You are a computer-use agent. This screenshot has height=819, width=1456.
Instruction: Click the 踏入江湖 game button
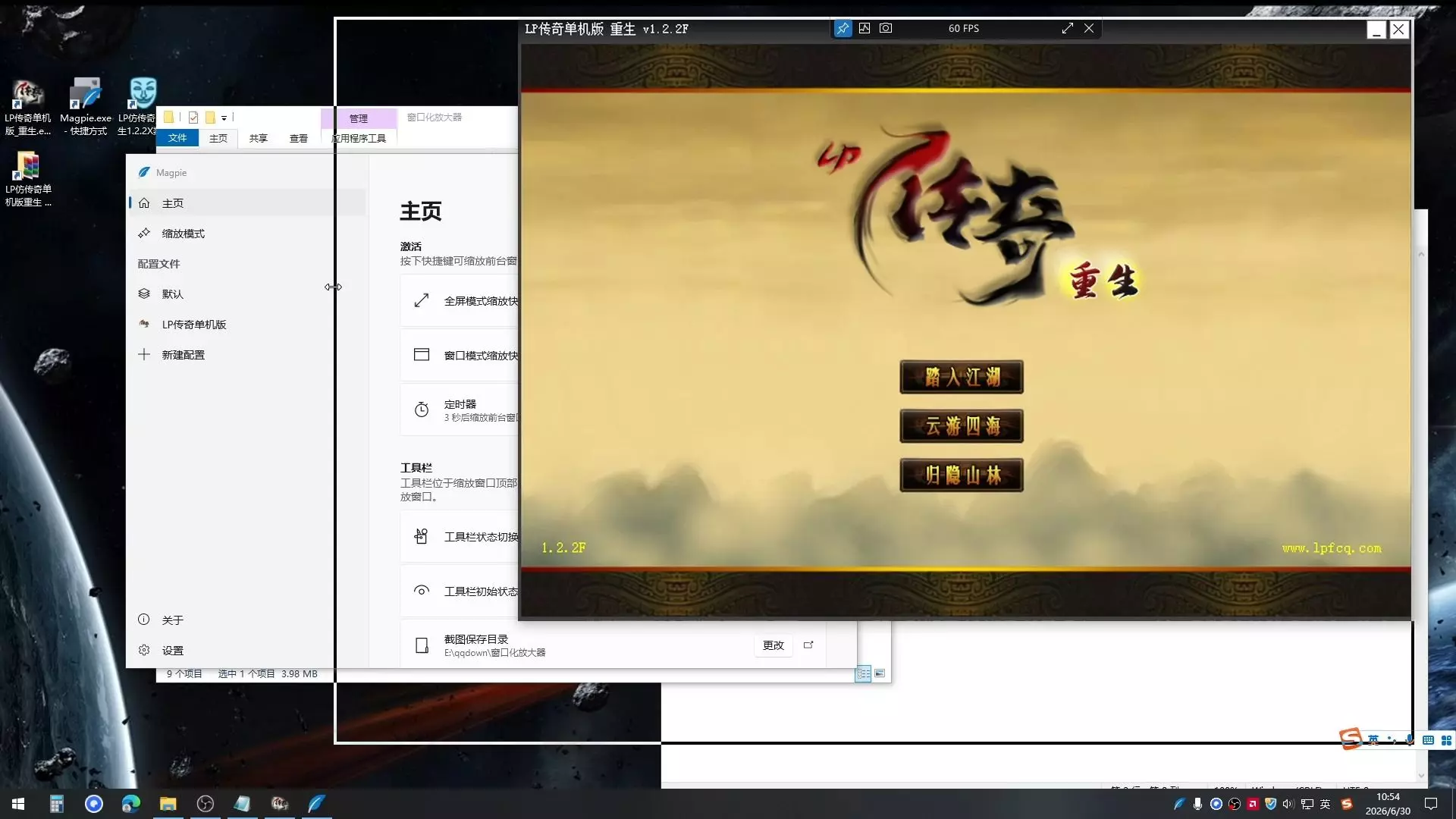[962, 377]
